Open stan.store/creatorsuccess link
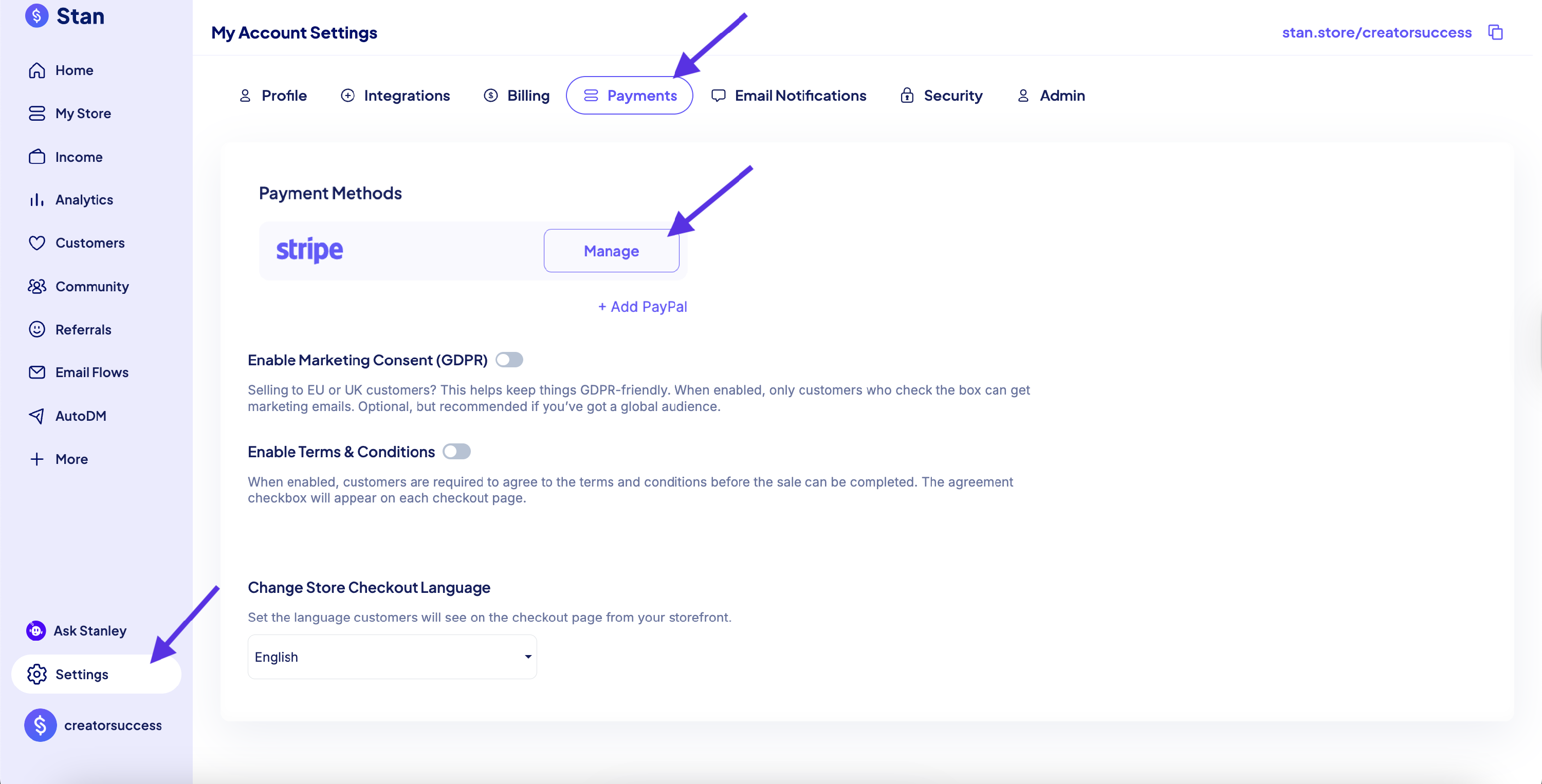The width and height of the screenshot is (1542, 784). point(1376,32)
